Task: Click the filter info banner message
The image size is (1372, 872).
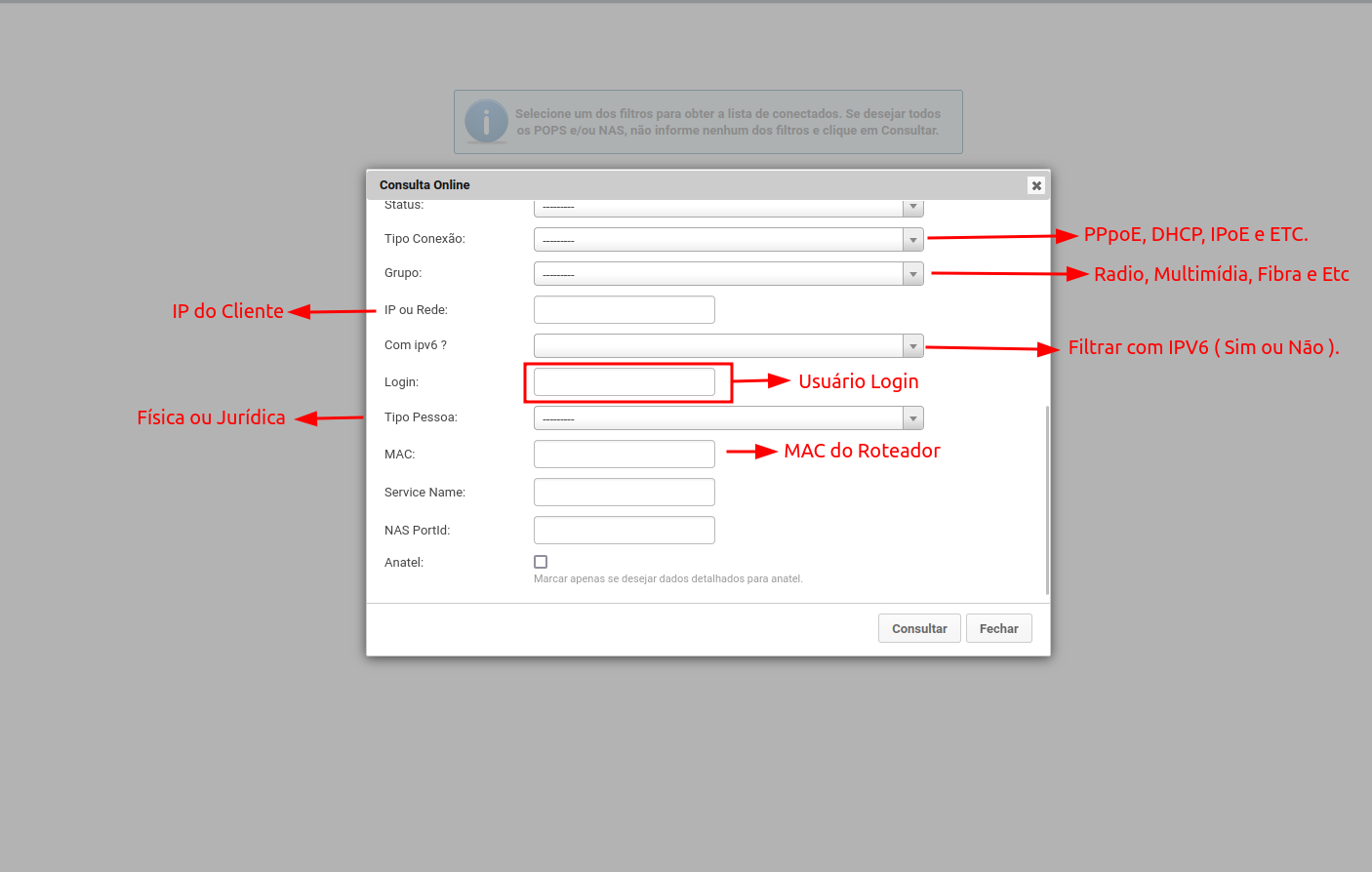Action: pyautogui.click(x=728, y=122)
